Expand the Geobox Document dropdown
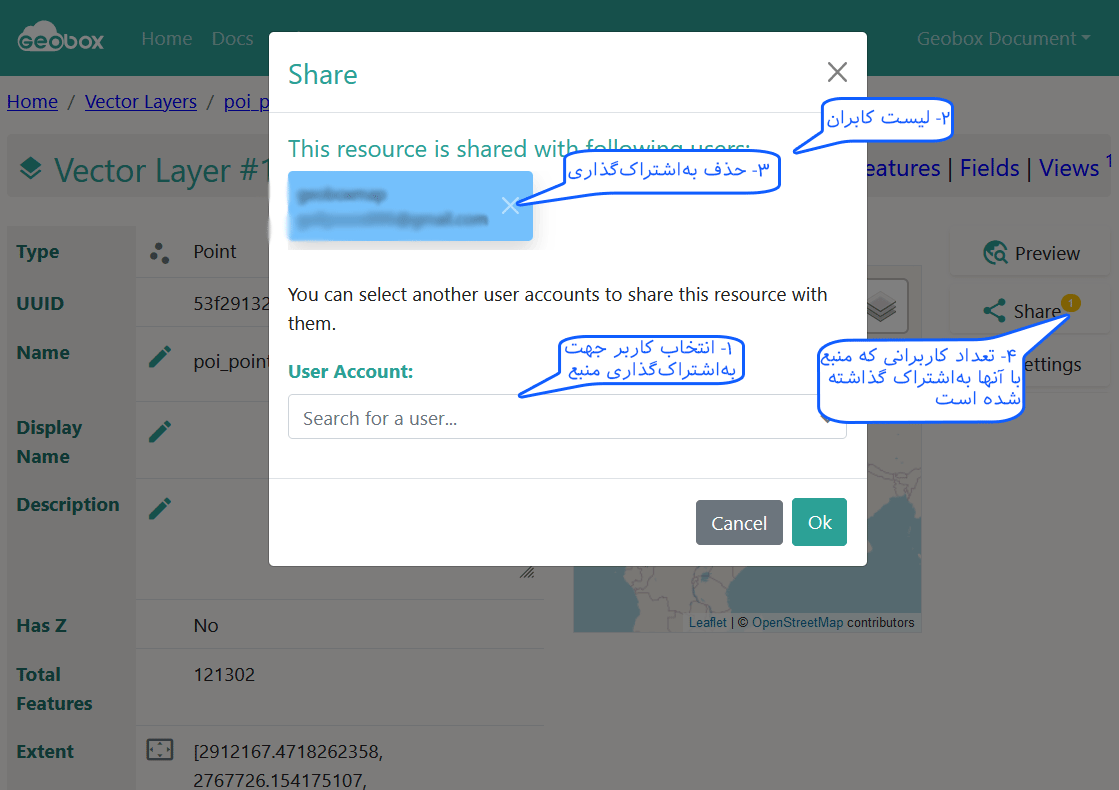This screenshot has height=790, width=1119. pos(1003,39)
